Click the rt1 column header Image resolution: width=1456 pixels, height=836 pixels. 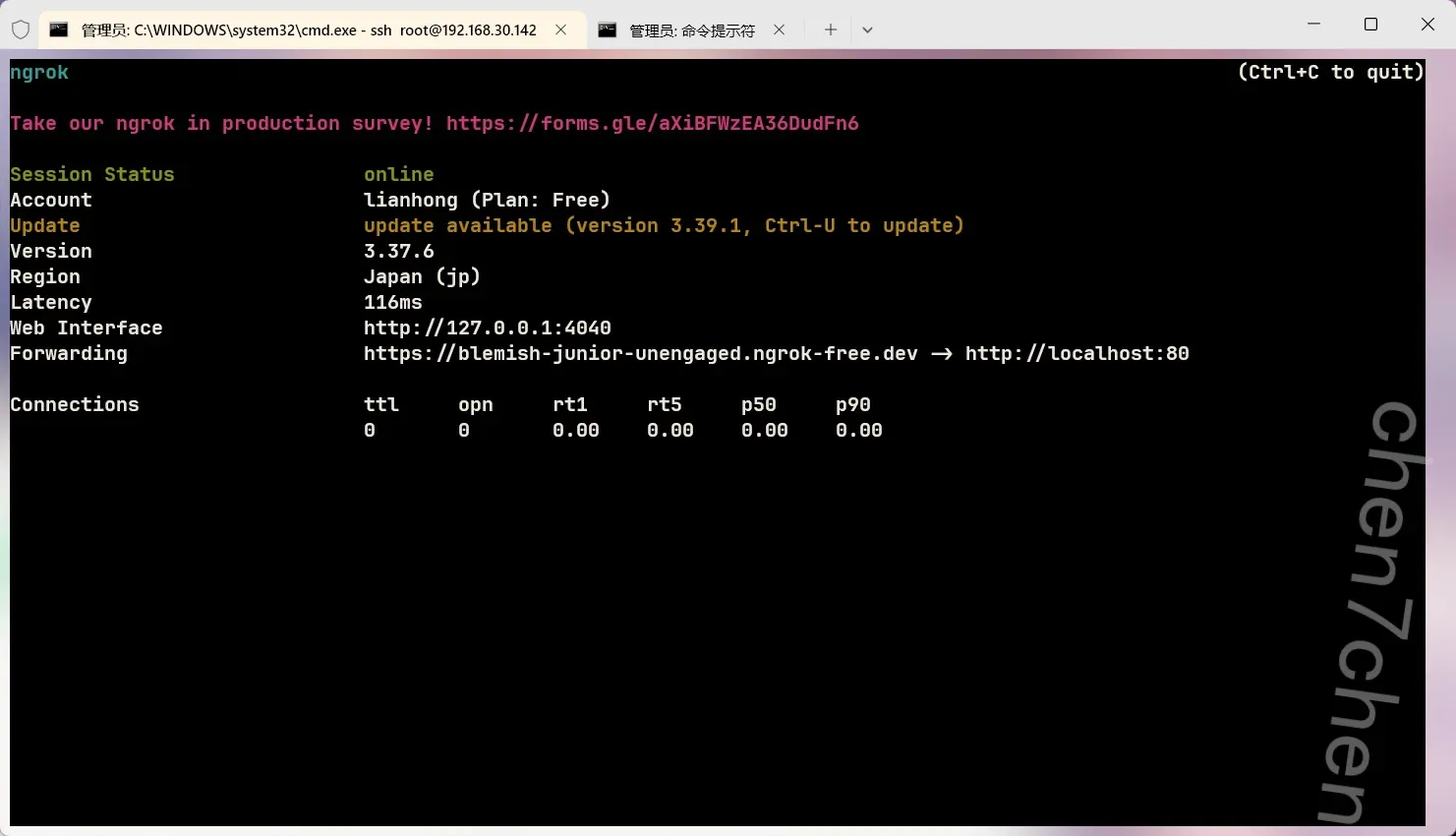pos(570,404)
